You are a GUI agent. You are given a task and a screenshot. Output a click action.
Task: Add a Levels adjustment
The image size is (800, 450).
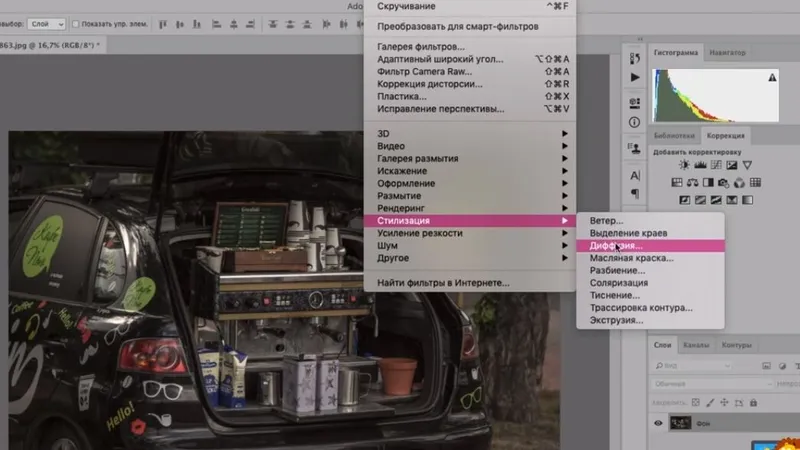(x=701, y=164)
